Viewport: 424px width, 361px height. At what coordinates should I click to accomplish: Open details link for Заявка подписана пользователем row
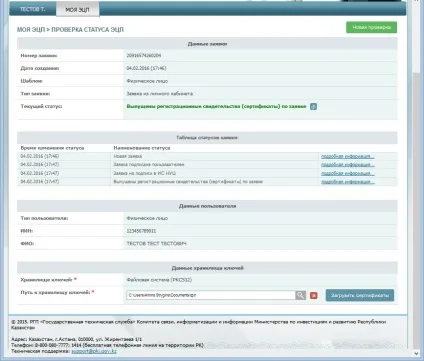[348, 165]
